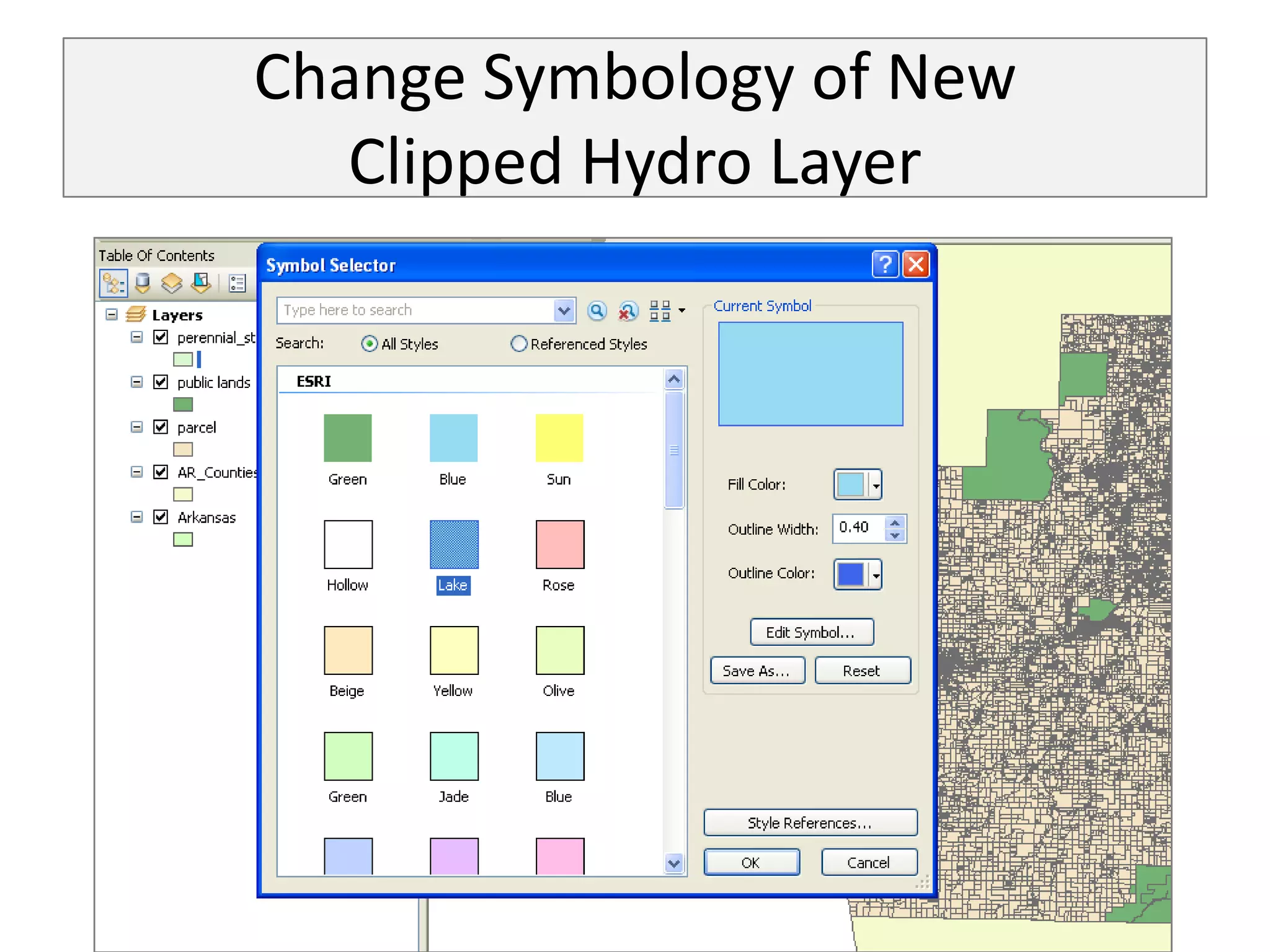1270x952 pixels.
Task: Click the perennial_st layer polygon swatch
Action: [x=183, y=359]
